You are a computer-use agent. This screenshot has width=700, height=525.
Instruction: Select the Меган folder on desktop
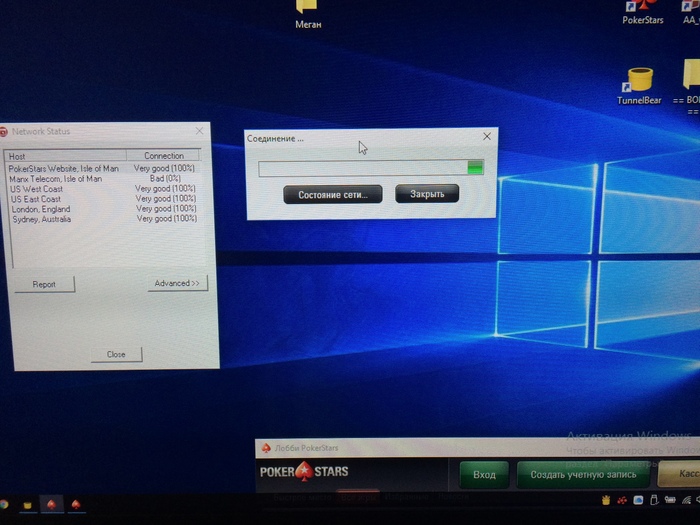(x=308, y=14)
